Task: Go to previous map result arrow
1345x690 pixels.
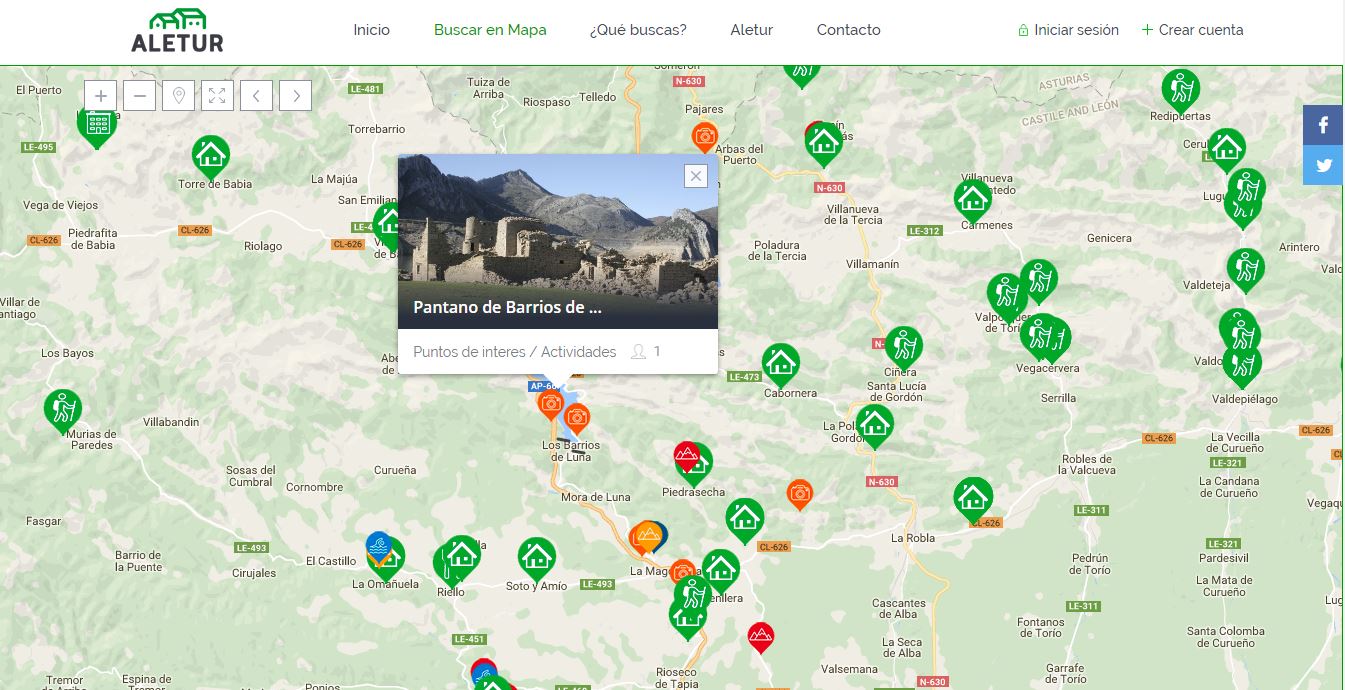Action: click(x=256, y=96)
